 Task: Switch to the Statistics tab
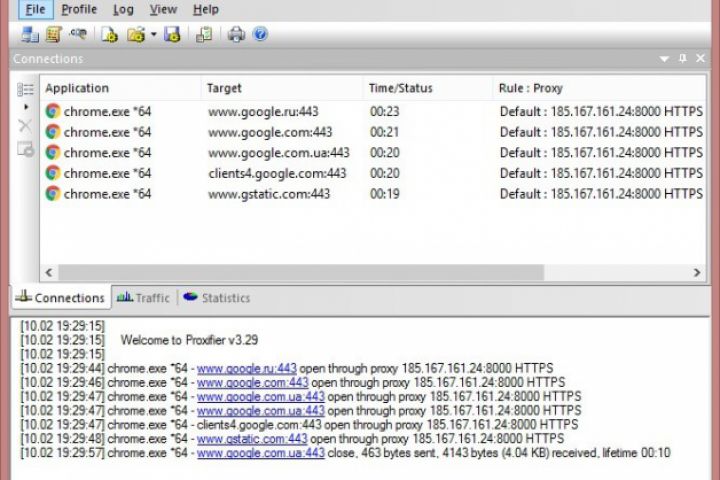click(217, 298)
